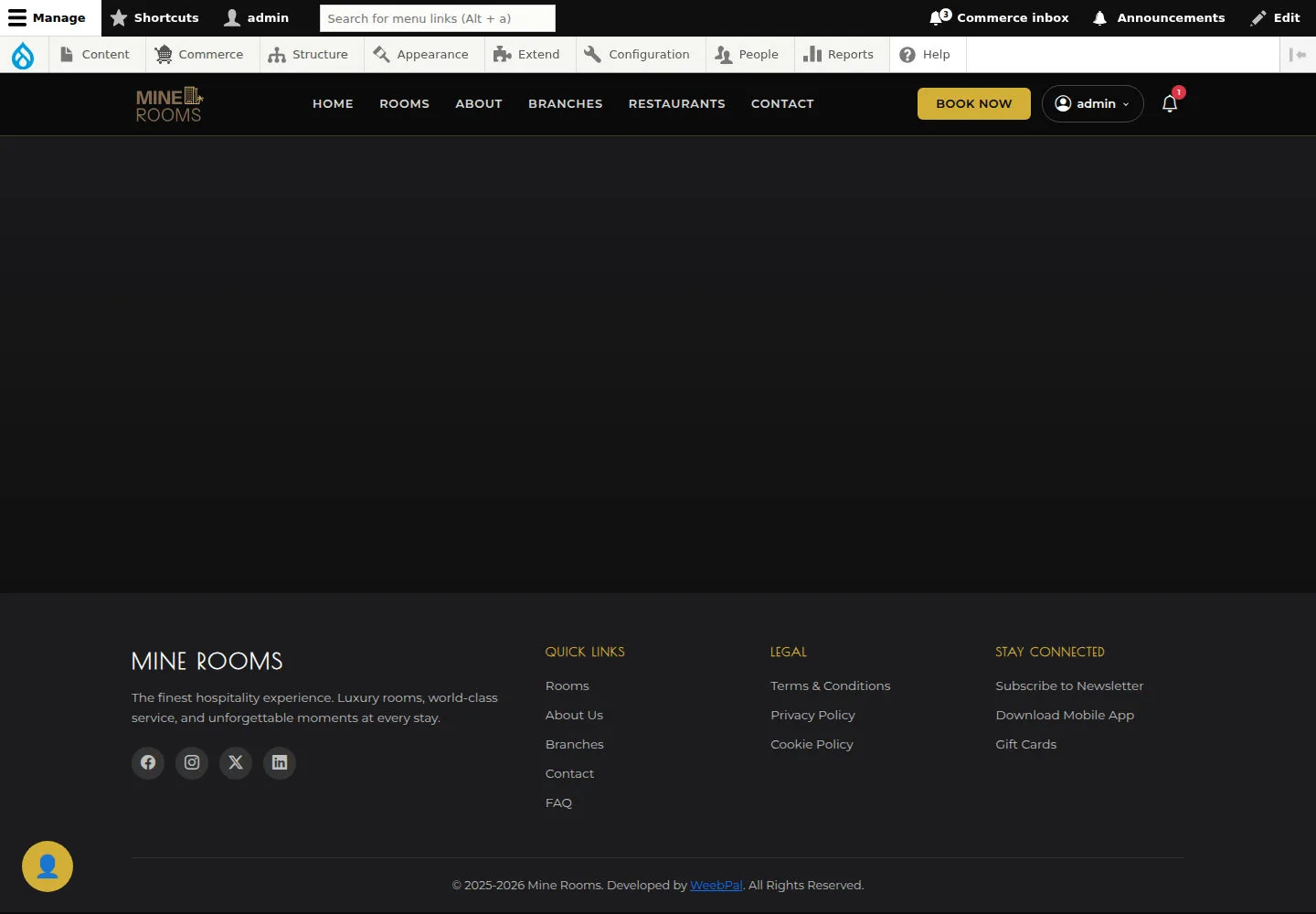1316x914 pixels.
Task: Collapse the toolbar orientation arrow icon
Action: [x=1298, y=55]
